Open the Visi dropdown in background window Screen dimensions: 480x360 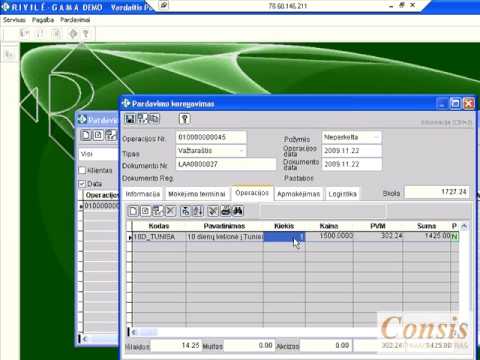(99, 154)
